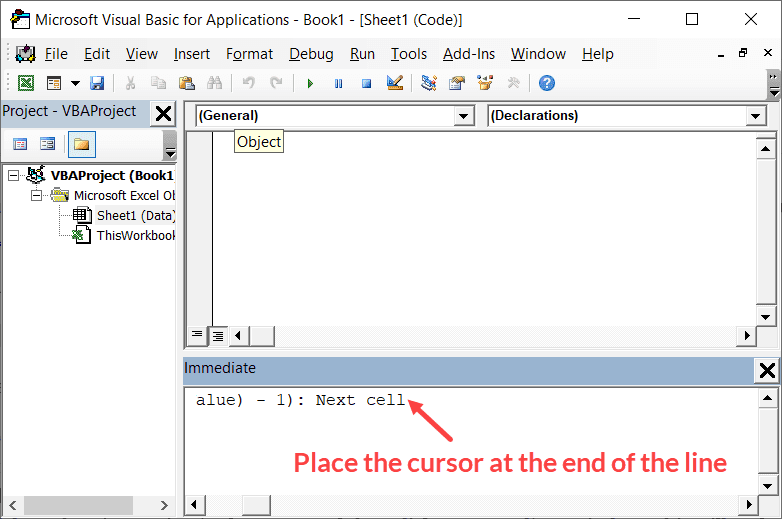Viewport: 782px width, 519px height.
Task: Minimize the inner code window
Action: [721, 54]
